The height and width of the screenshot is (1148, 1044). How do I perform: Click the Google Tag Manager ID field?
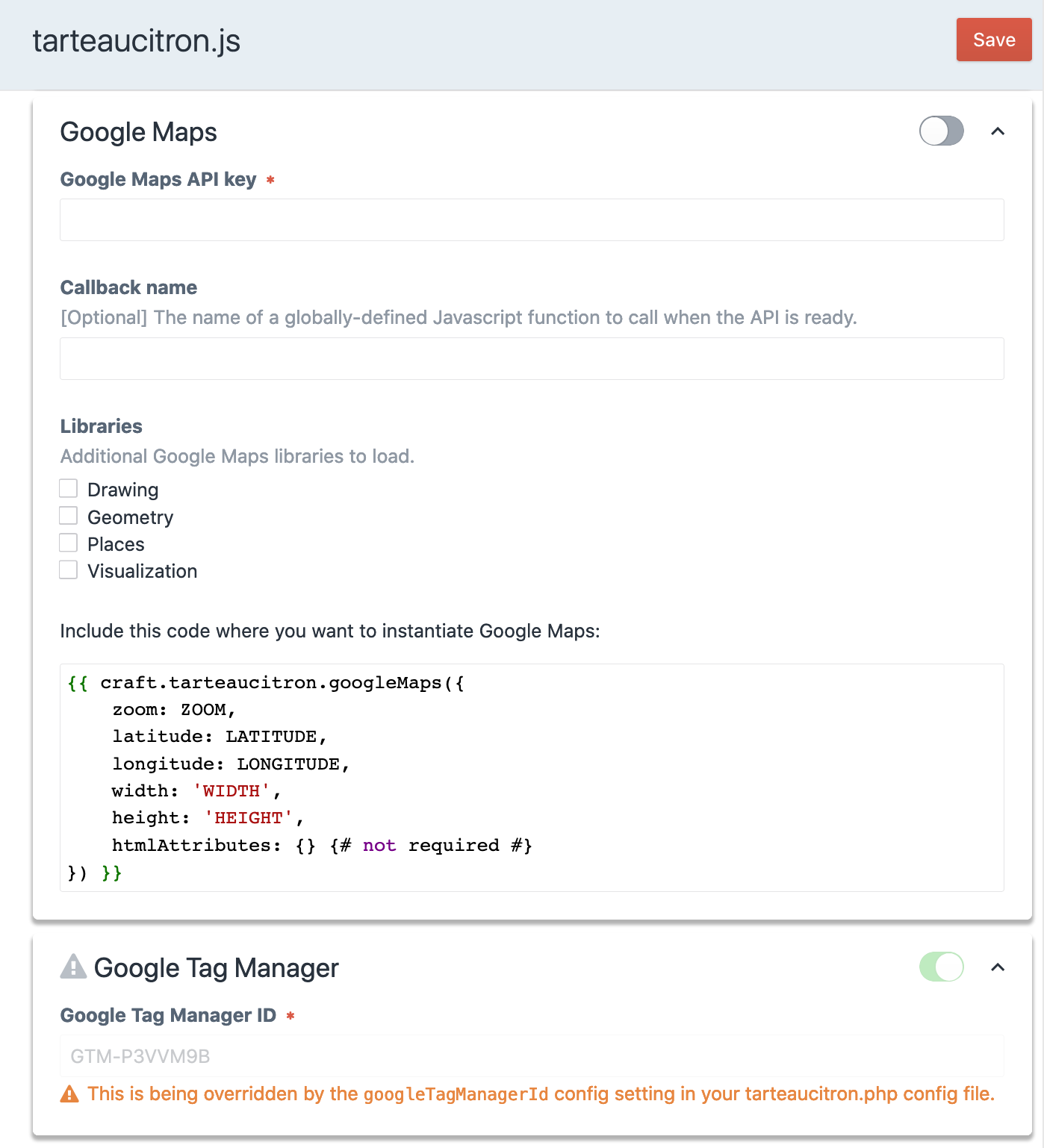coord(532,1055)
